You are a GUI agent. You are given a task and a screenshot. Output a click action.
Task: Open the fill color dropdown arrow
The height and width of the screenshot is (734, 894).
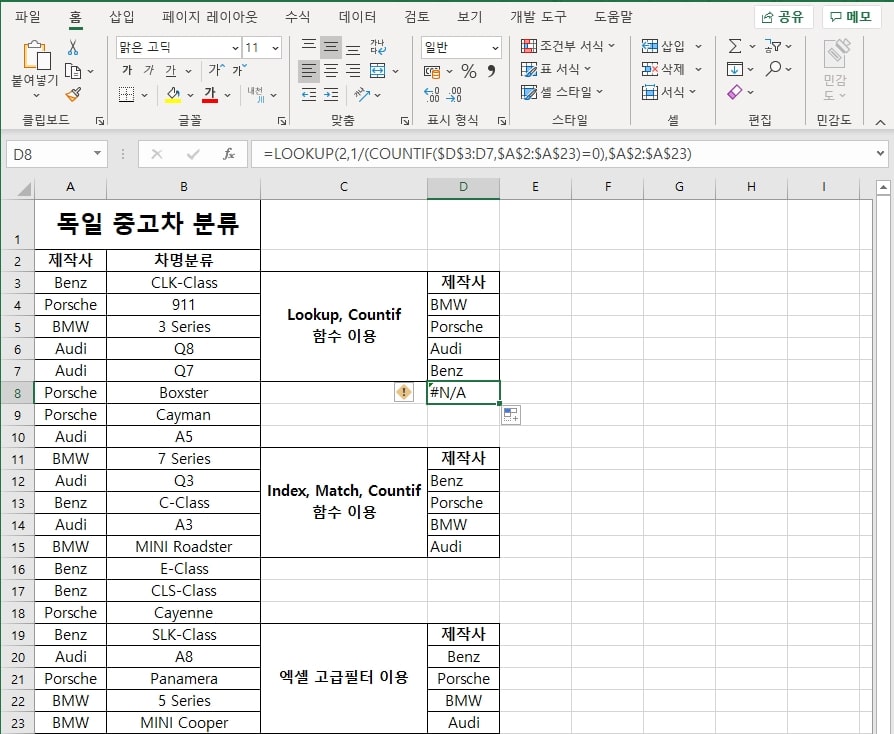[190, 95]
